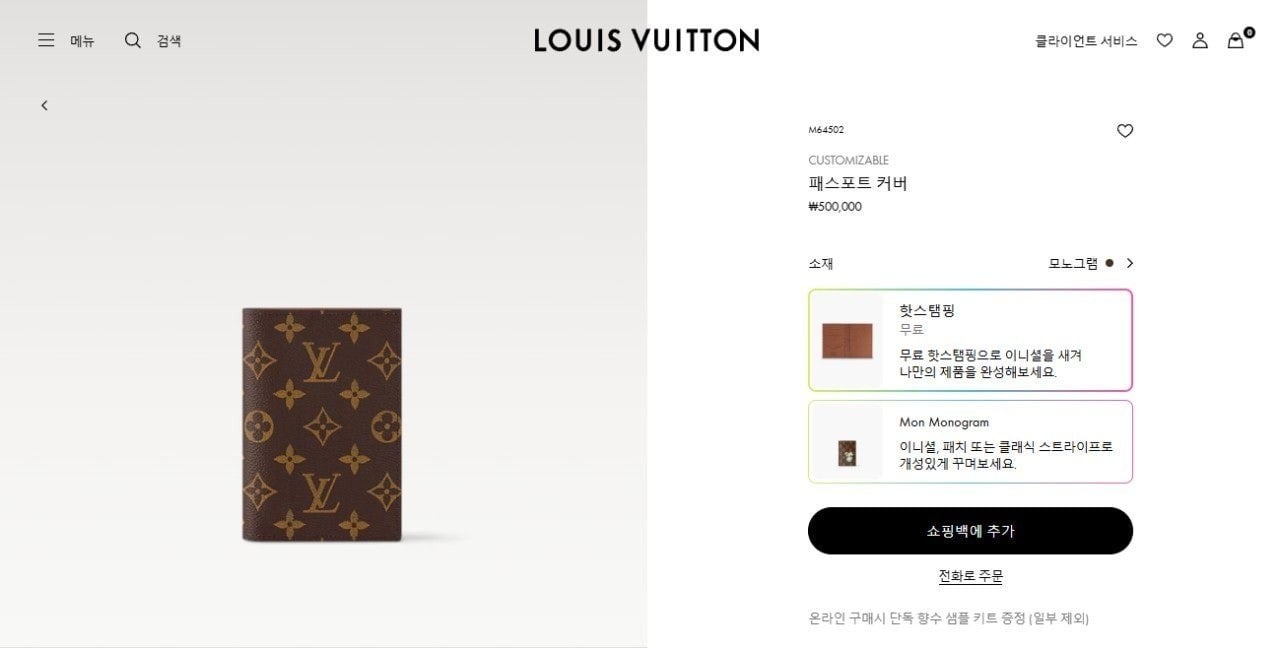The image size is (1280, 648).
Task: Click the Louis Vuitton logo
Action: pyautogui.click(x=646, y=40)
